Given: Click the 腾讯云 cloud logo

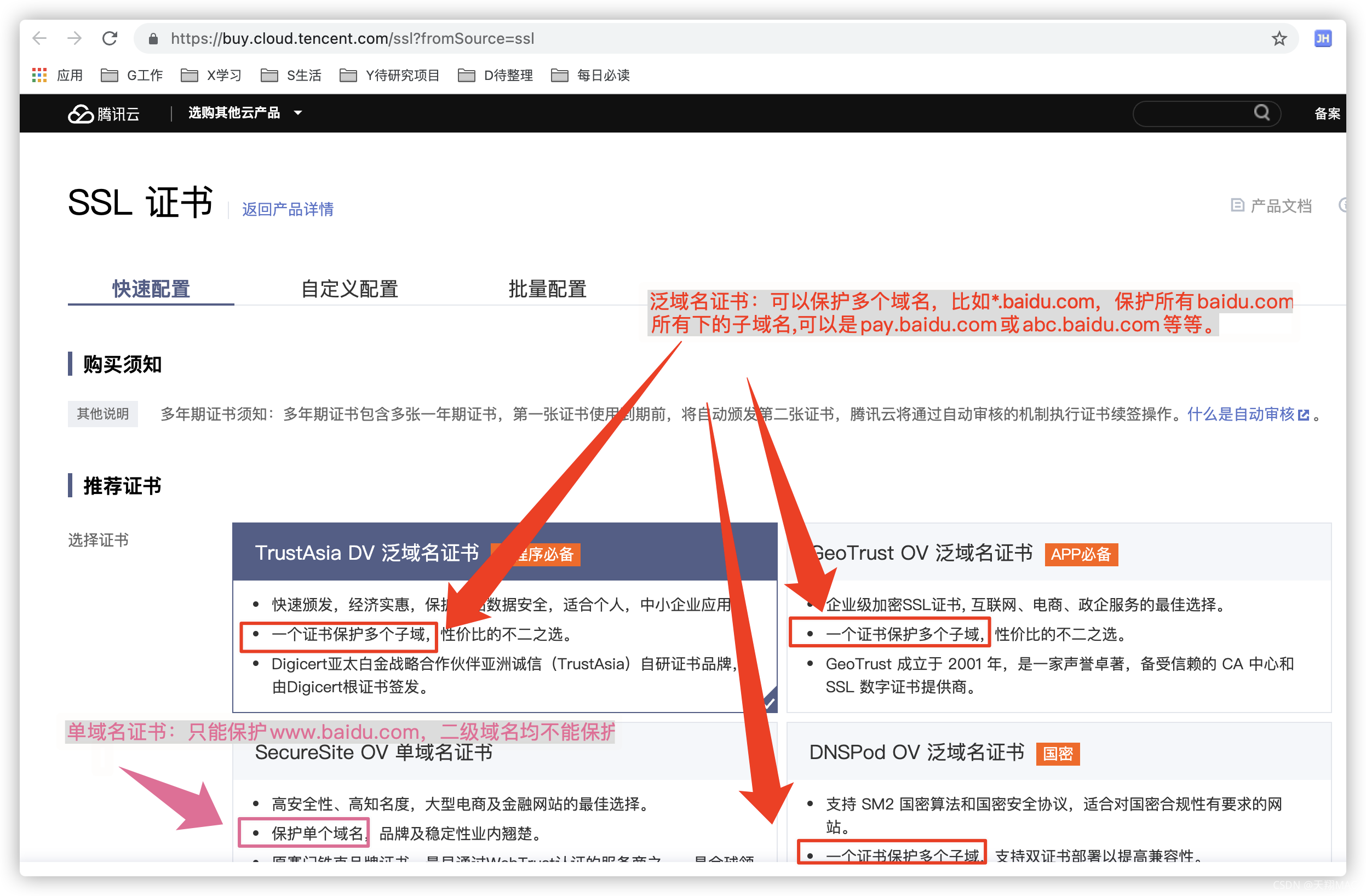Looking at the screenshot, I should point(104,114).
